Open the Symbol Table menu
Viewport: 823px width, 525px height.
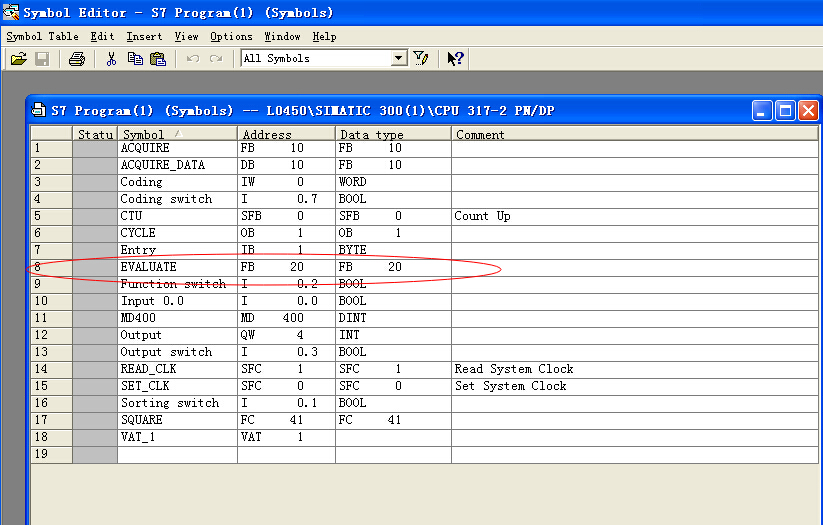pos(43,36)
